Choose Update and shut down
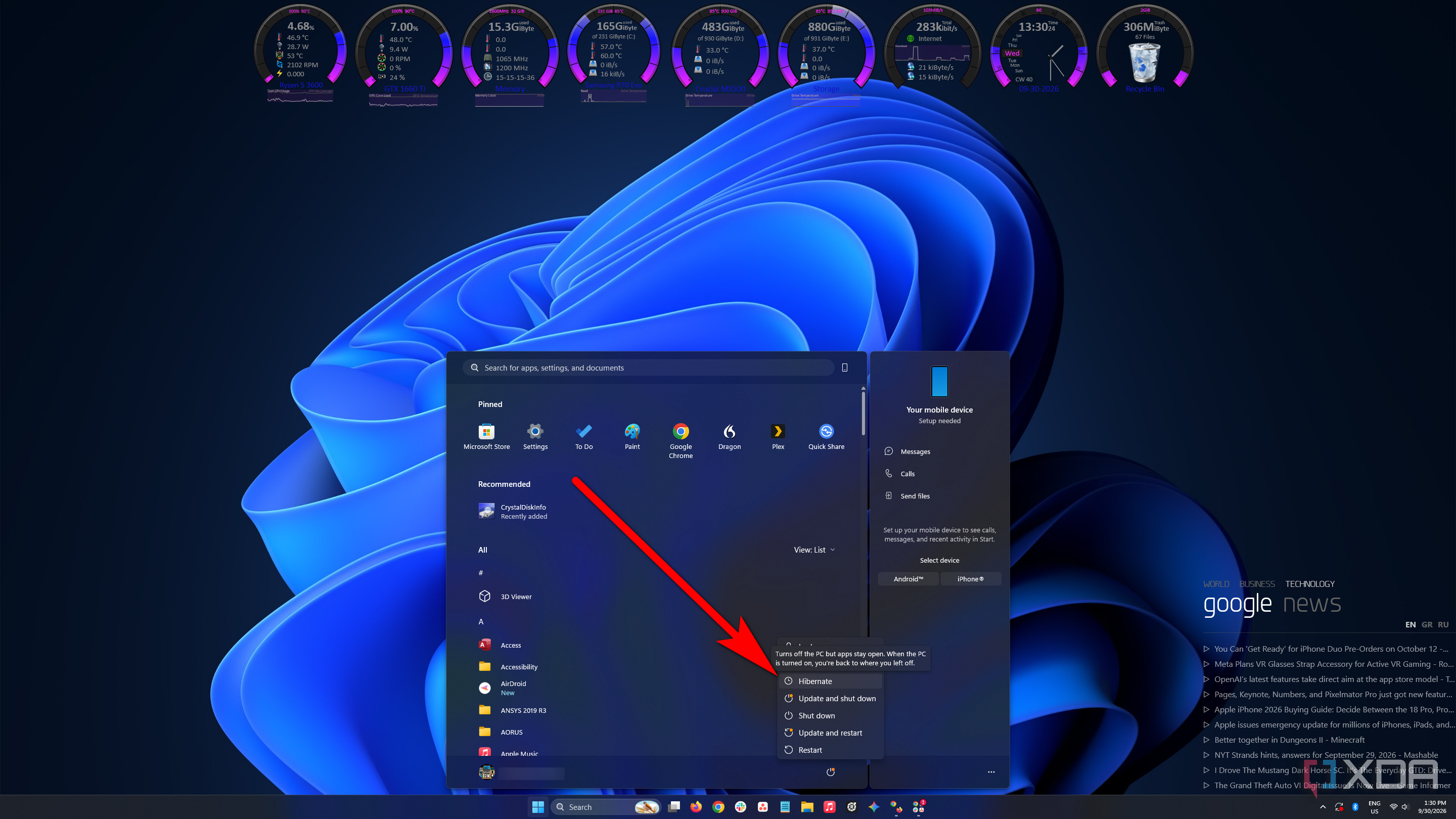 coord(830,698)
